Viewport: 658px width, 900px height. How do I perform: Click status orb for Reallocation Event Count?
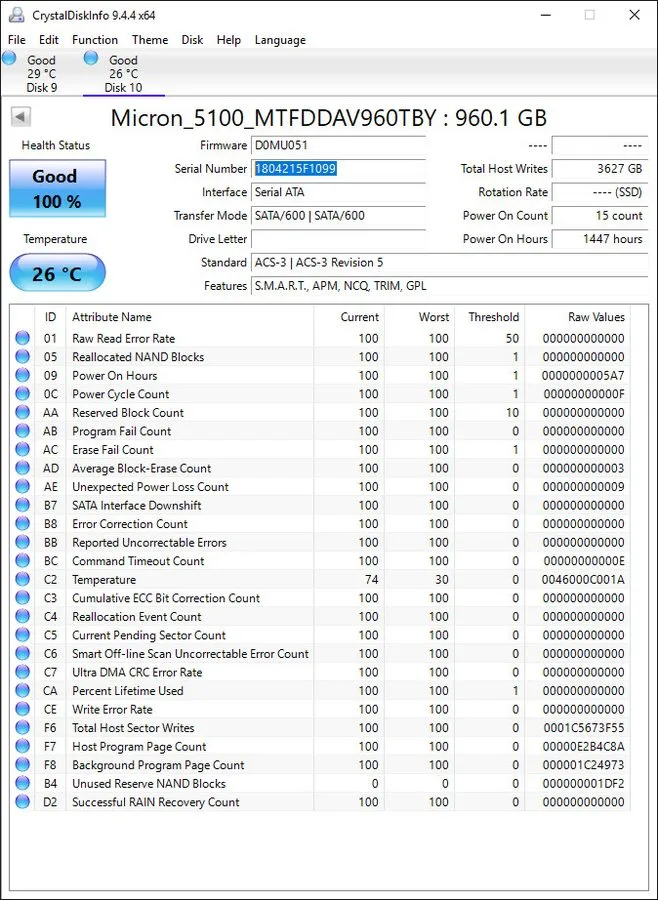(x=22, y=616)
